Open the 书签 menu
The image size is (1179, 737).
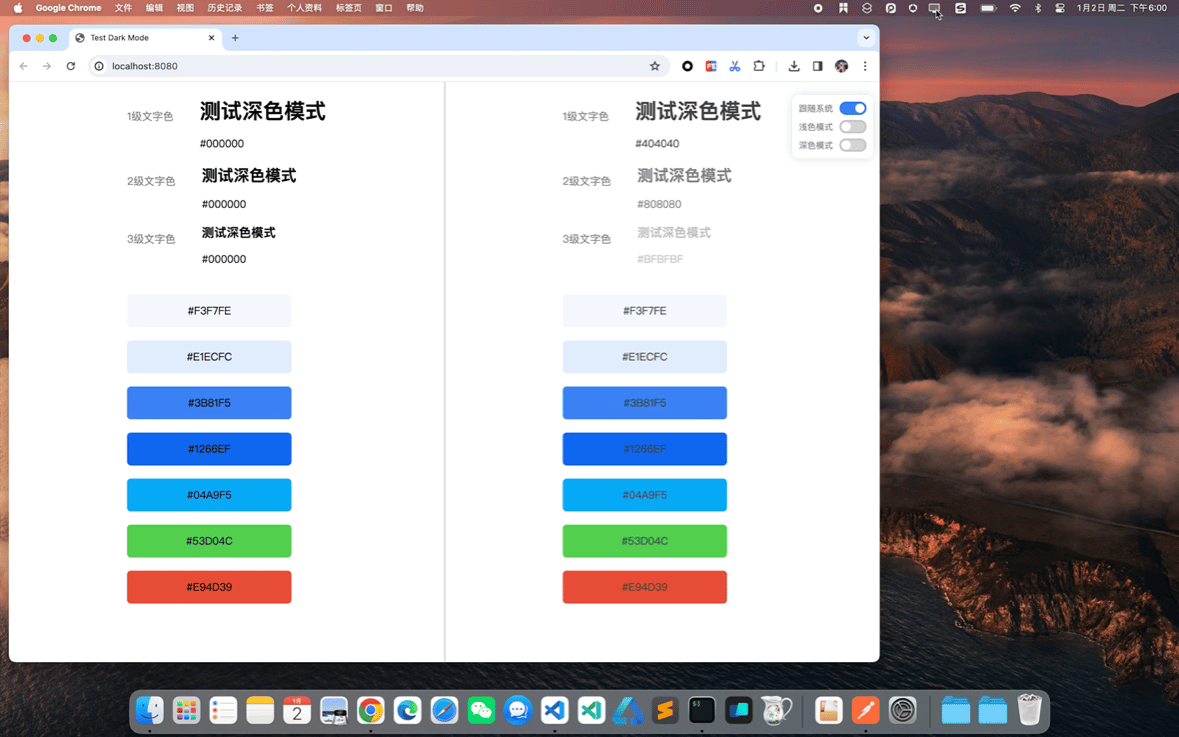click(x=265, y=8)
